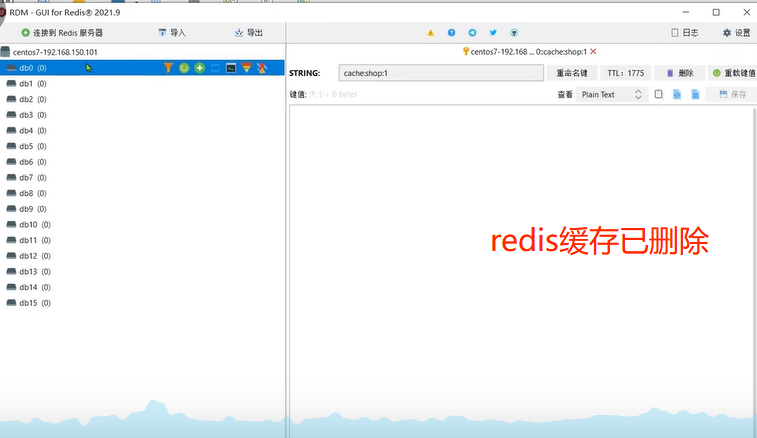Open the GitHub icon in top toolbar
This screenshot has height=438, width=757.
514,33
